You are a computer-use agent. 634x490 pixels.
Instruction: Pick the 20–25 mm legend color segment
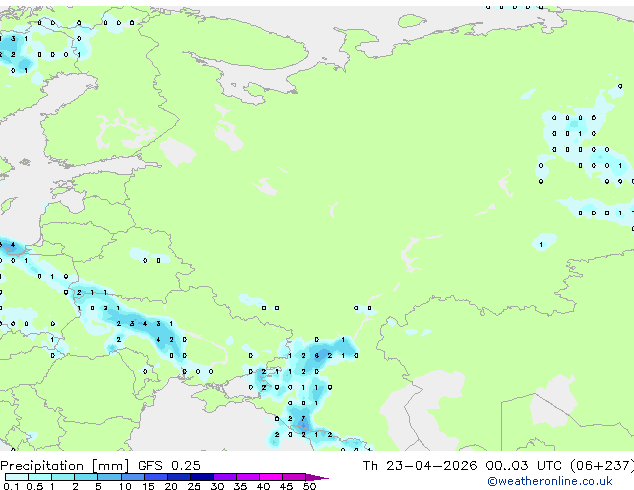pyautogui.click(x=179, y=477)
